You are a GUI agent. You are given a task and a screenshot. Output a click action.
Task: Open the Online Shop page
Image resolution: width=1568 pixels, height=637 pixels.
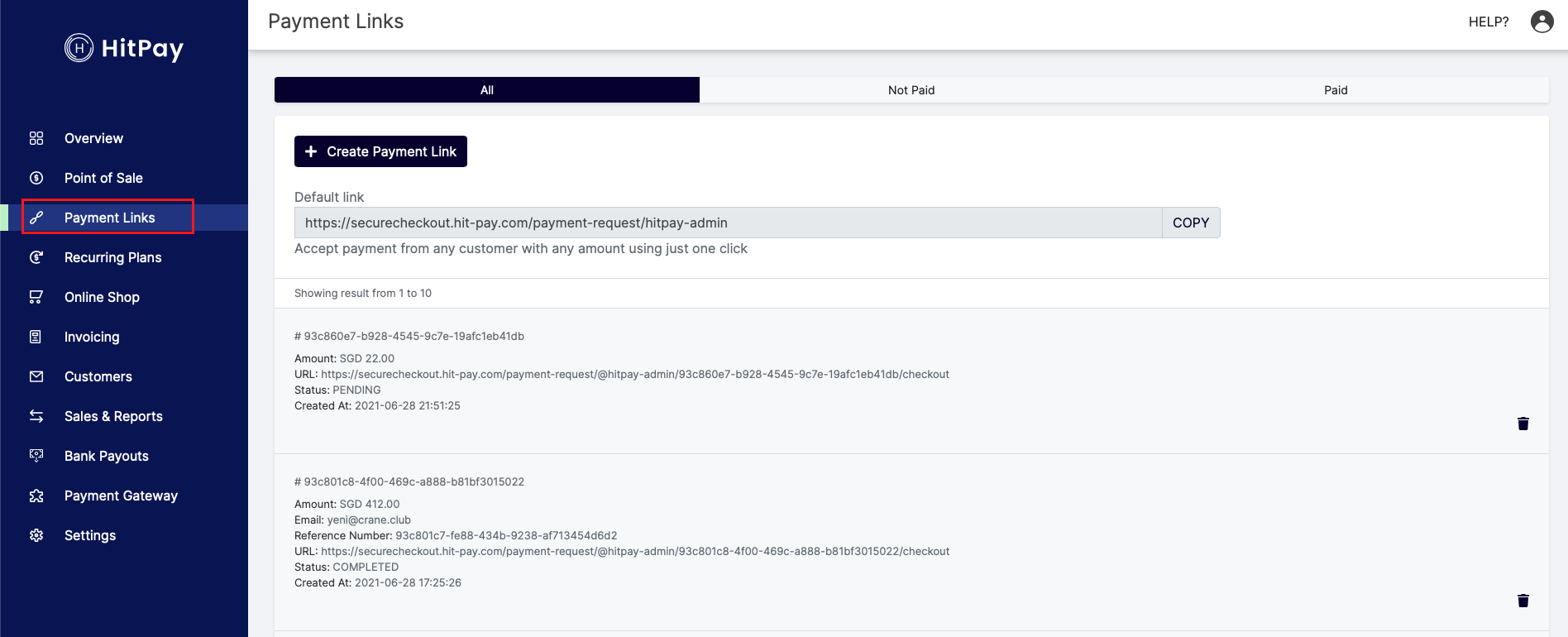(102, 297)
